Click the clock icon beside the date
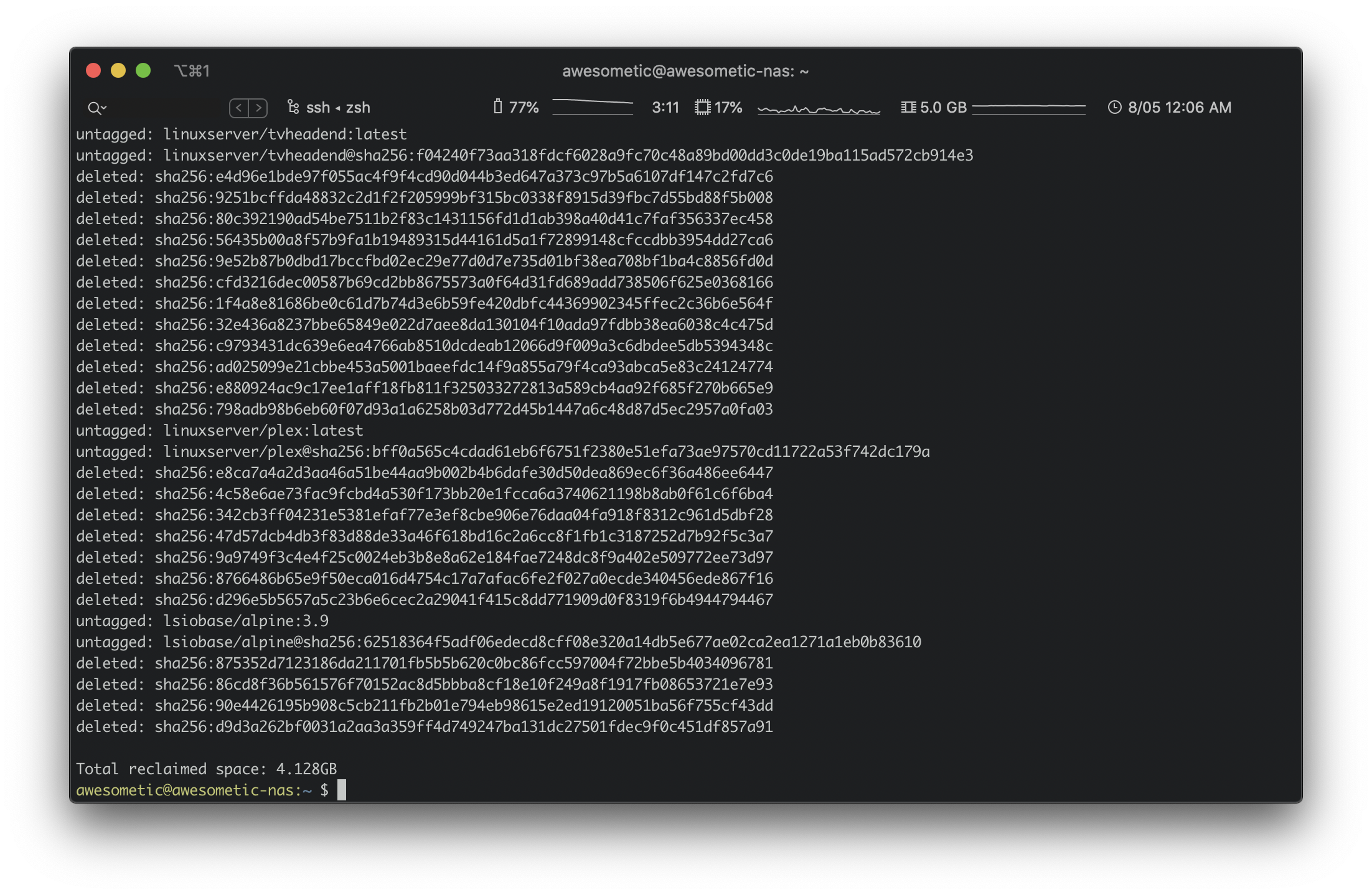The width and height of the screenshot is (1372, 895). tap(1114, 107)
